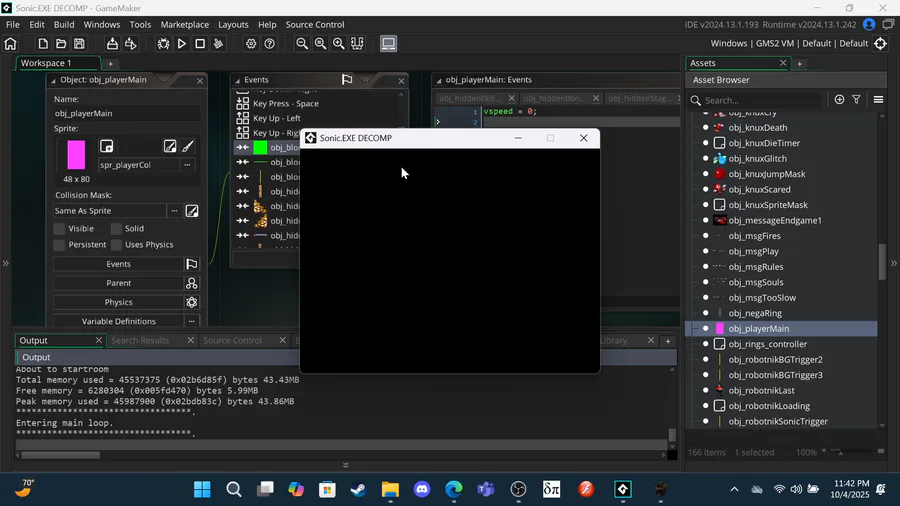Viewport: 900px width, 506px height.
Task: Reset zoom magnifier icon
Action: click(x=320, y=44)
